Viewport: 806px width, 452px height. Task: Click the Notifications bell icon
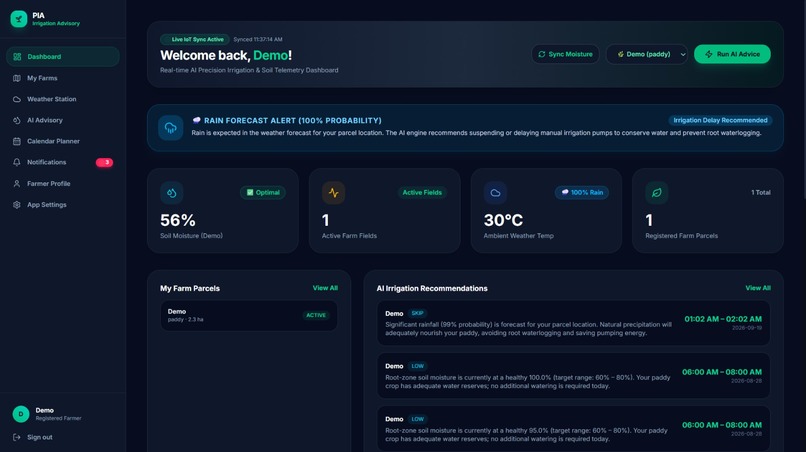click(x=17, y=162)
